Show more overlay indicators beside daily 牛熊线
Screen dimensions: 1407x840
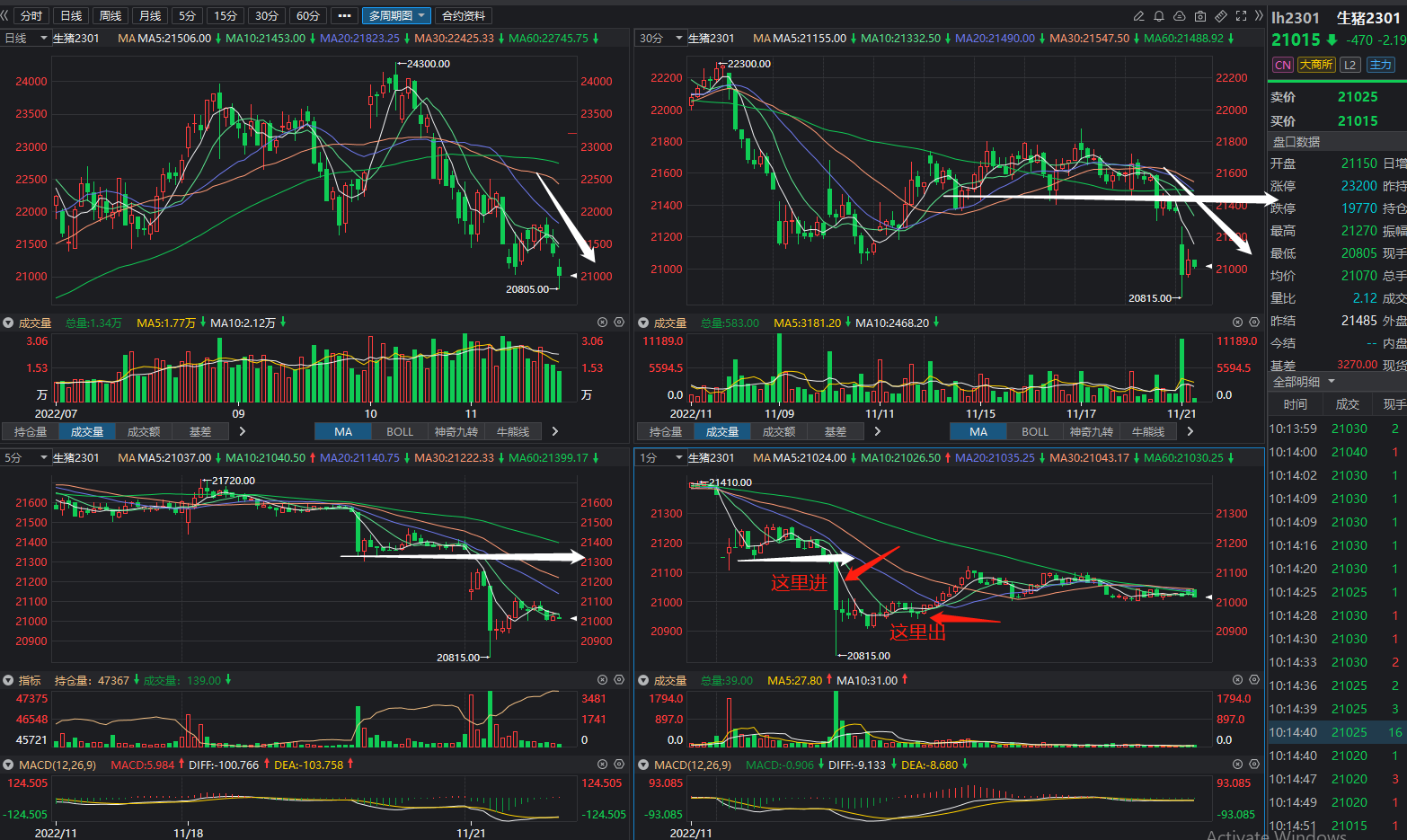pos(554,432)
